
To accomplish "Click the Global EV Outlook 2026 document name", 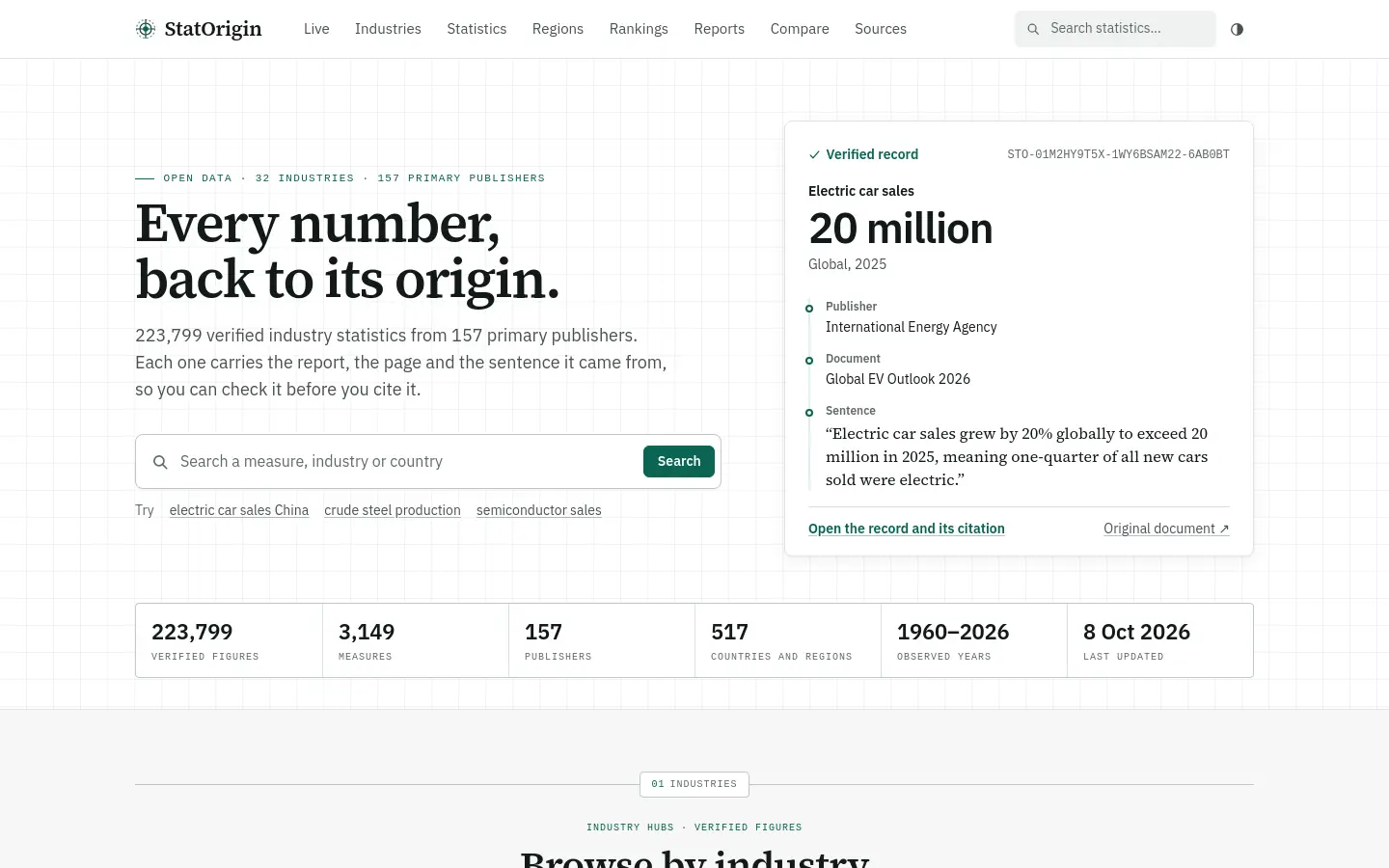I will [x=898, y=379].
